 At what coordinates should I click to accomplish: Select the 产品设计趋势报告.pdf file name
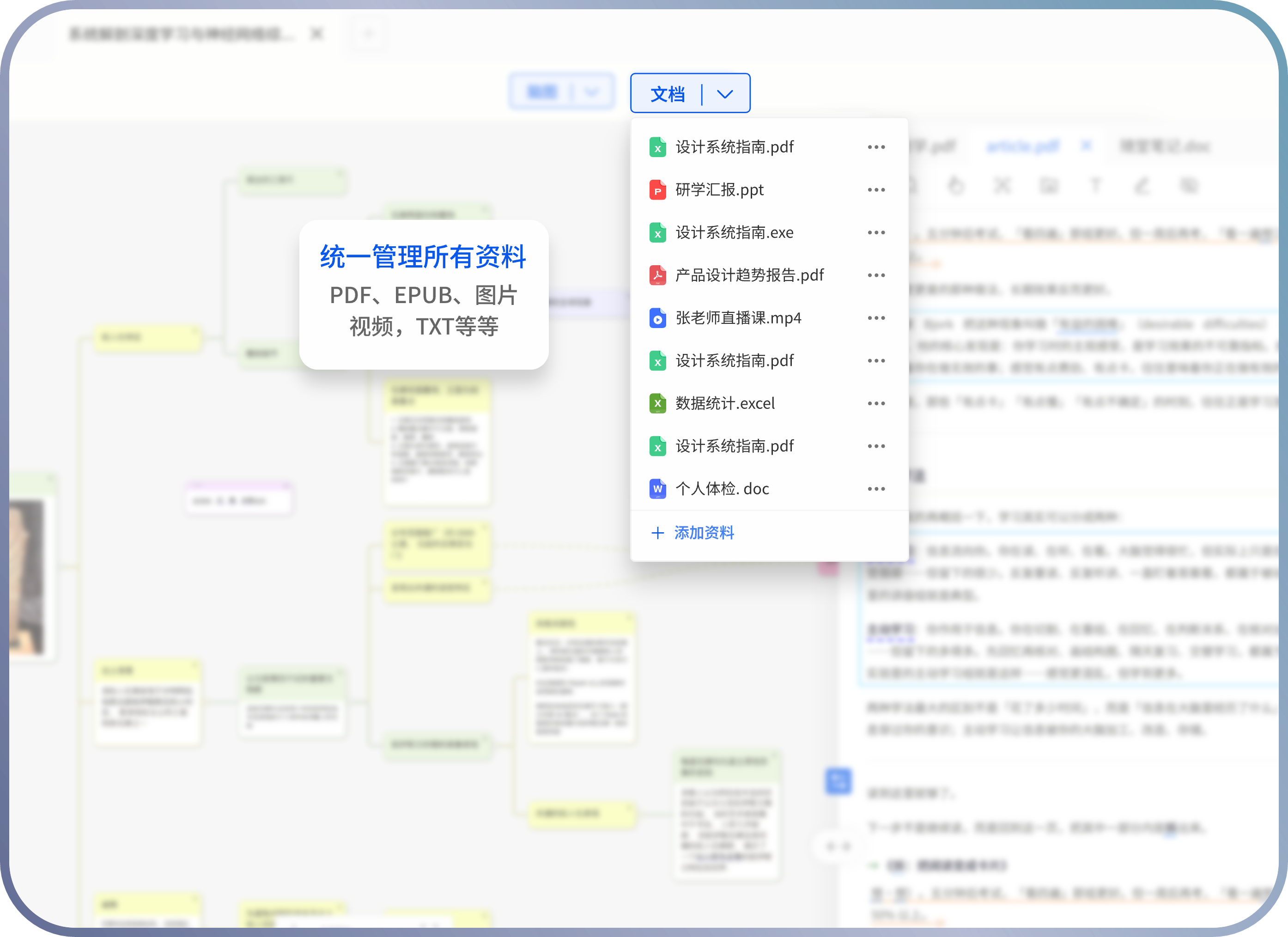tap(750, 275)
